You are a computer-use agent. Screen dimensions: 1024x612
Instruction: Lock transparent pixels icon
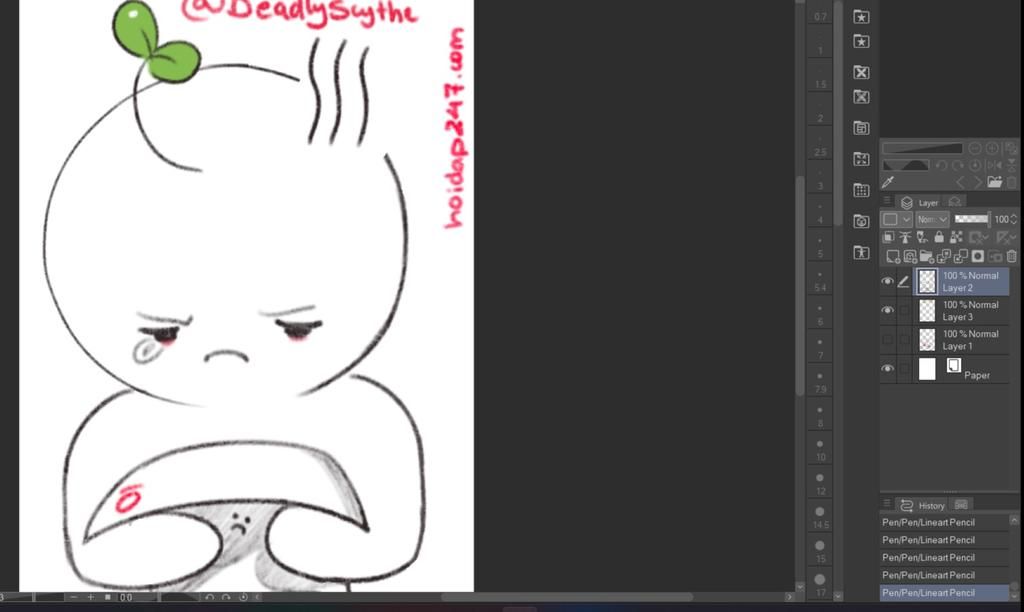click(x=956, y=237)
